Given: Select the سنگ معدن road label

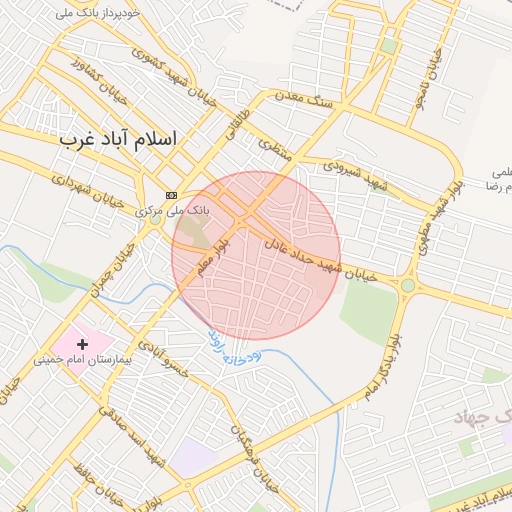Looking at the screenshot, I should pos(304,100).
